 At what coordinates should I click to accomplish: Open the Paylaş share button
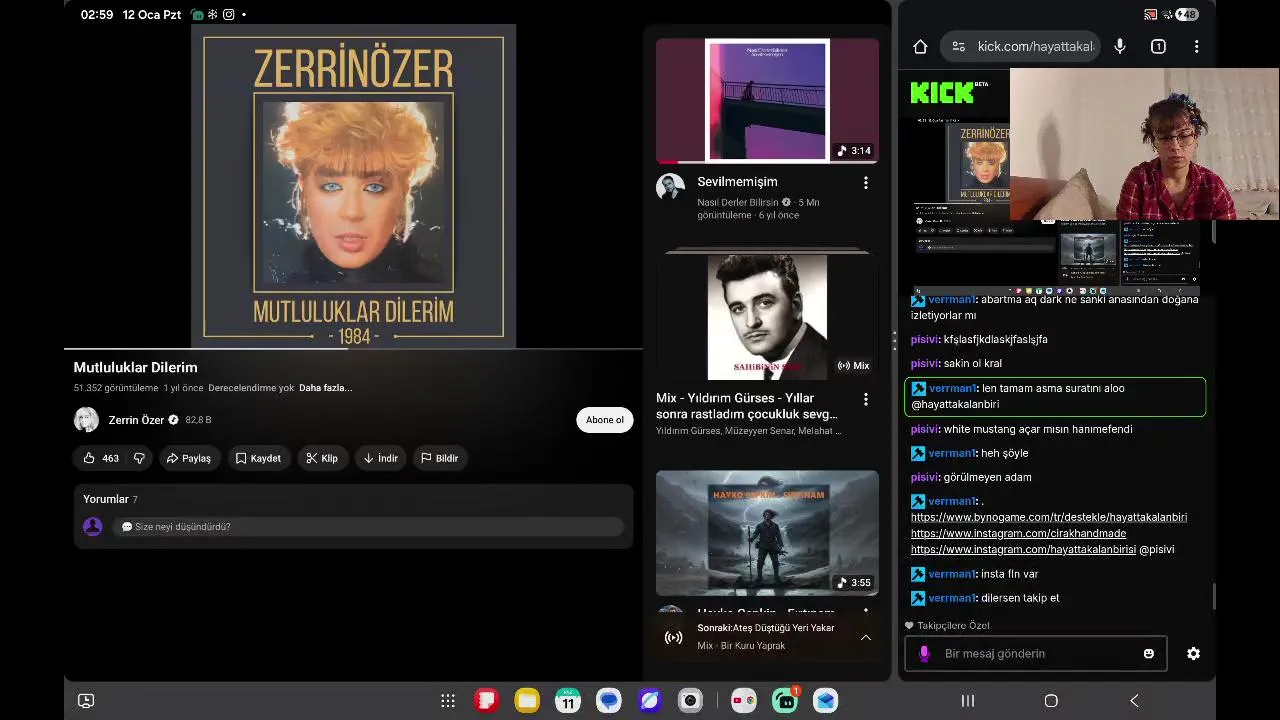[x=189, y=458]
